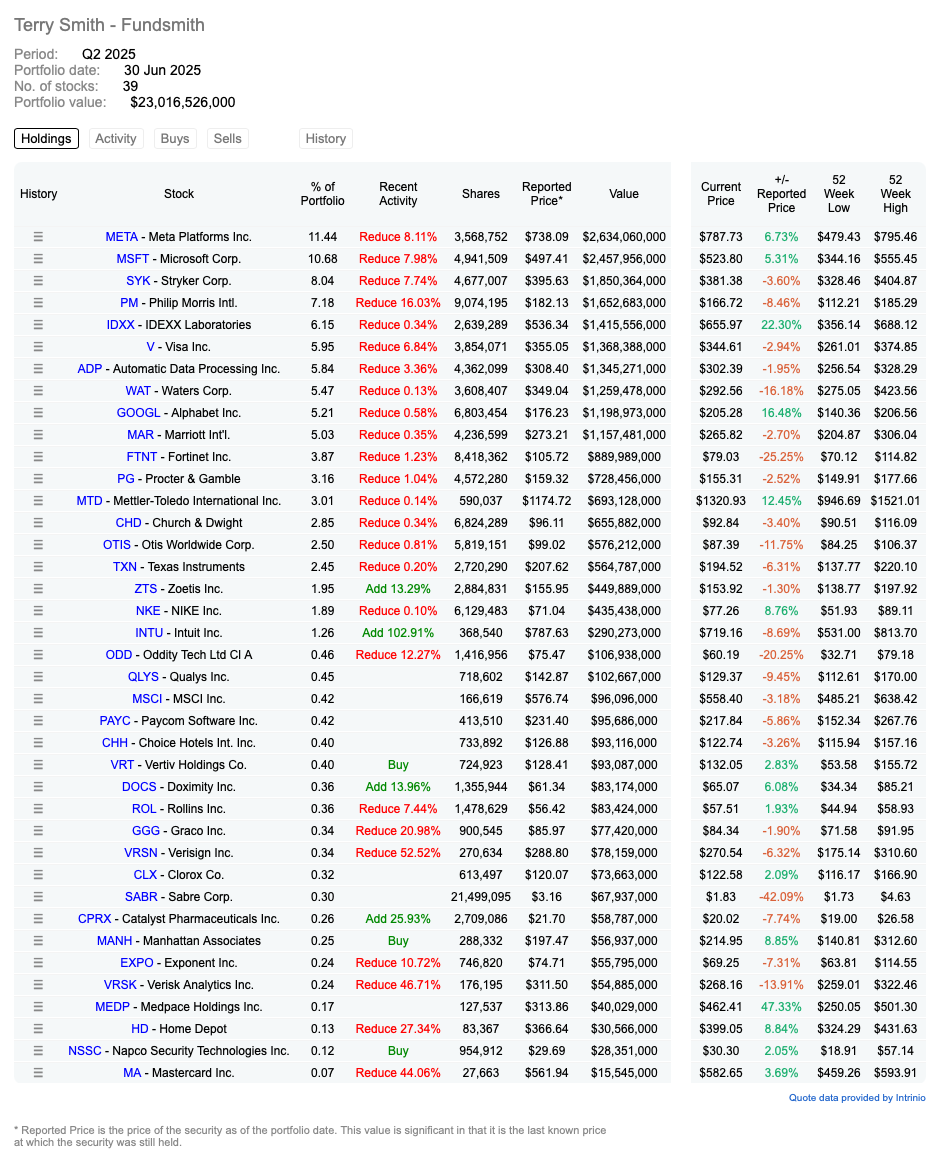
Task: Open history icon for MTD row
Action: click(x=38, y=501)
